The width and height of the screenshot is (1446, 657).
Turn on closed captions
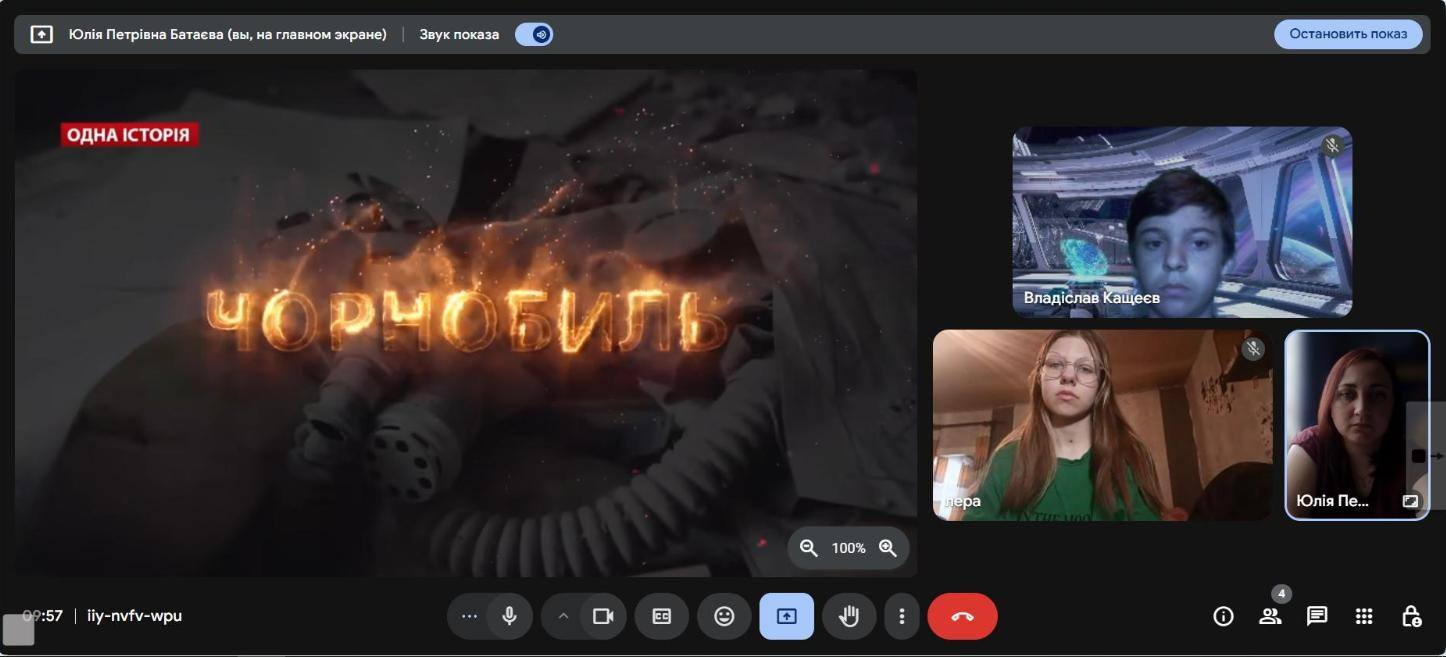pos(662,616)
